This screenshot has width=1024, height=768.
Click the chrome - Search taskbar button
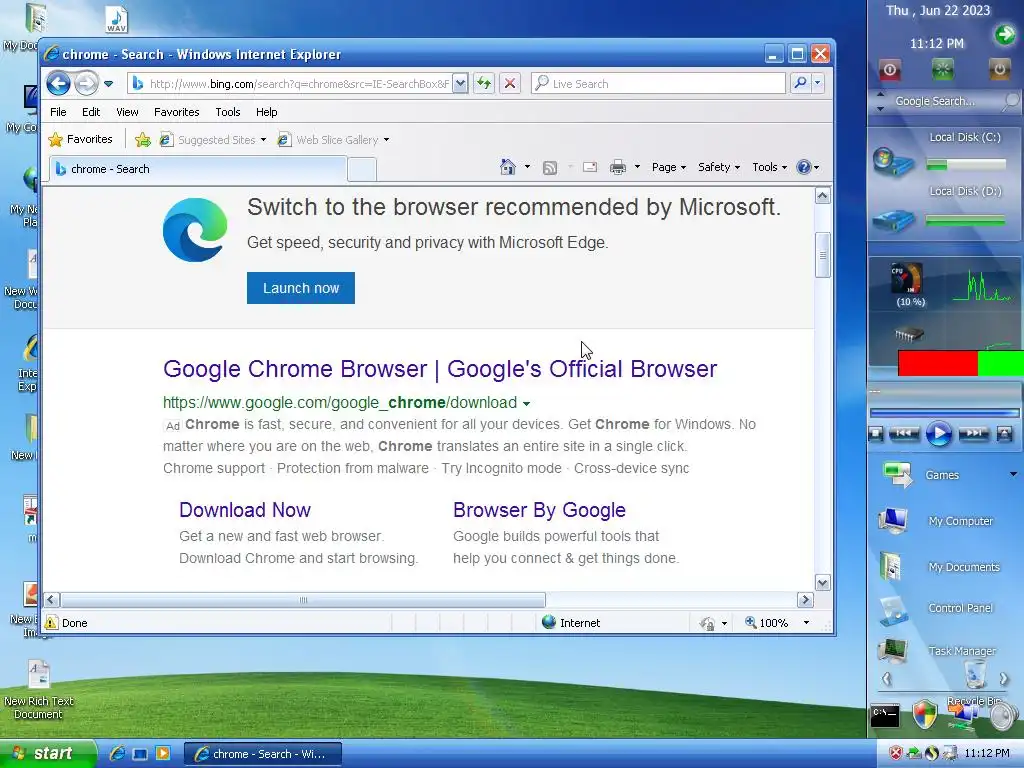(x=263, y=754)
